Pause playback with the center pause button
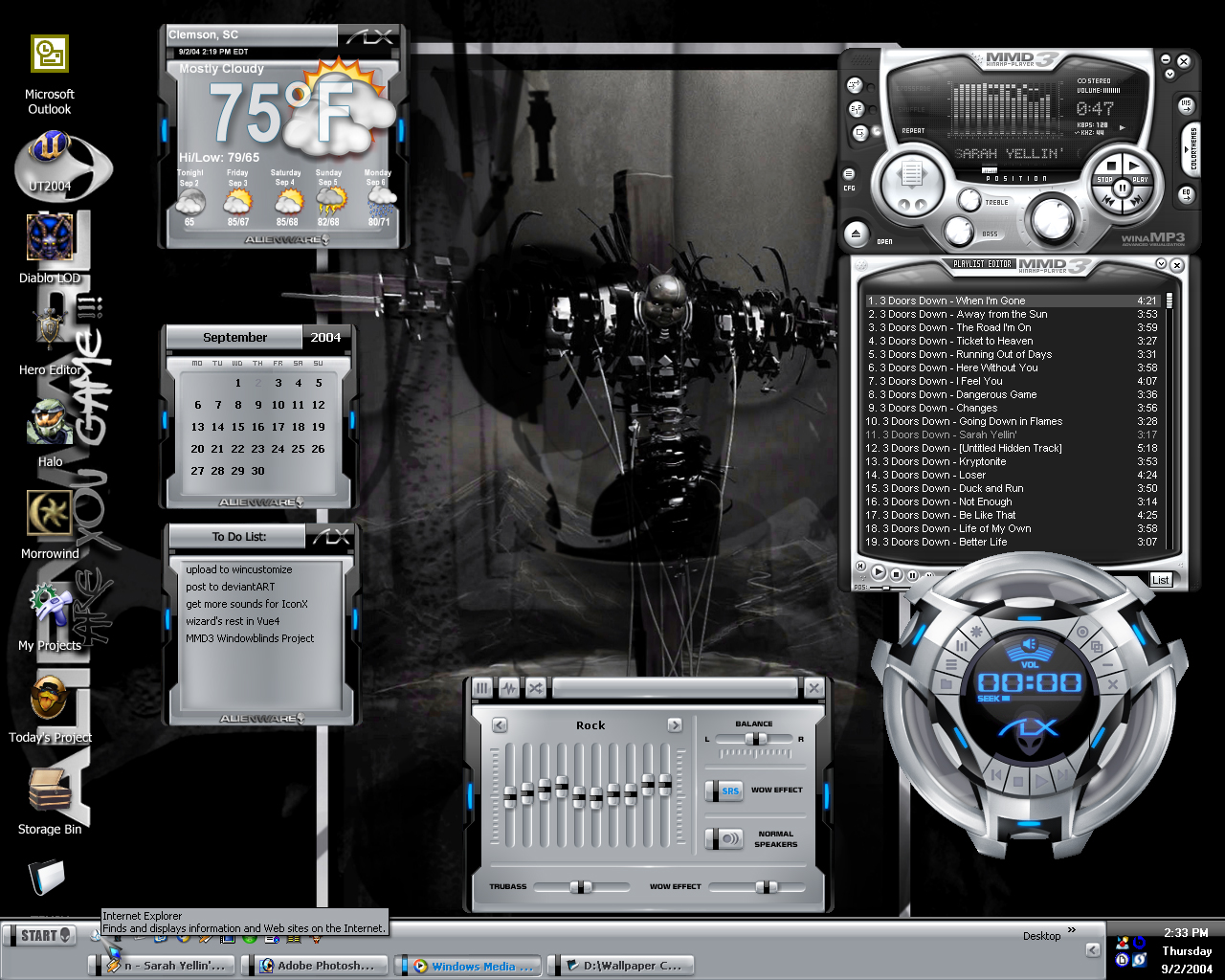The width and height of the screenshot is (1225, 980). coord(1123,189)
